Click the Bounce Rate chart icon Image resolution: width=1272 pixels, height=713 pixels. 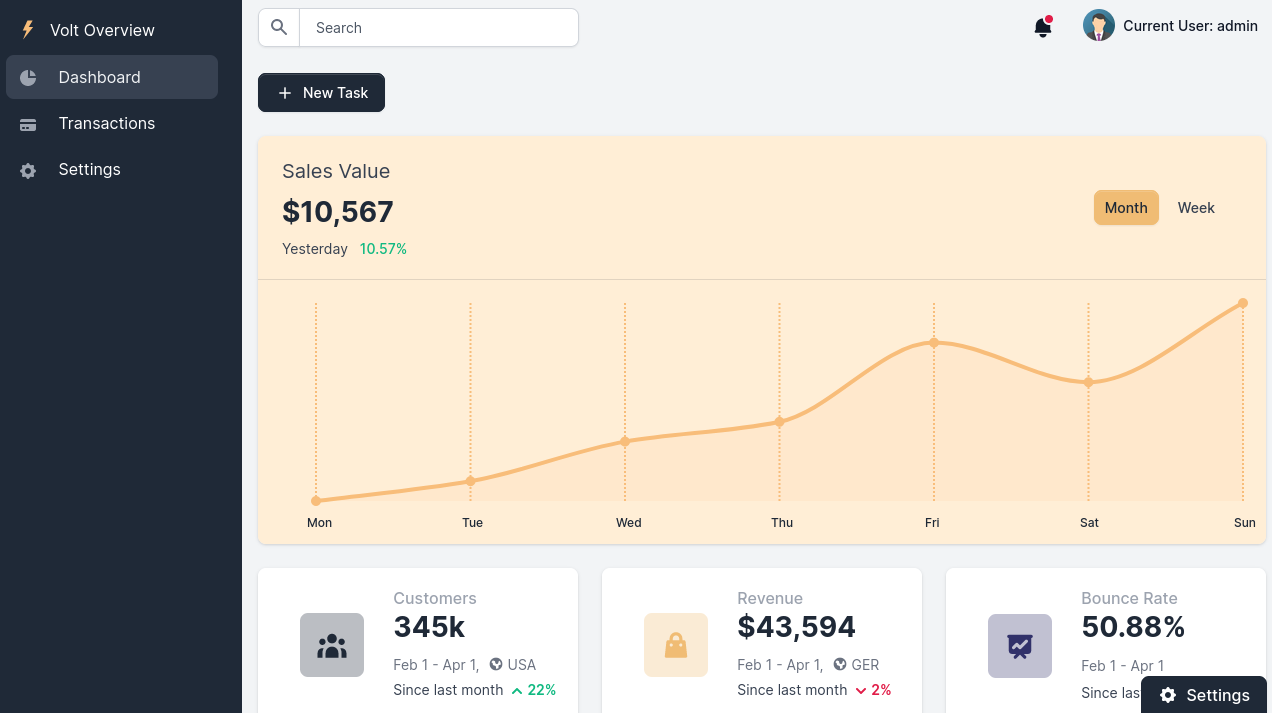[1019, 646]
